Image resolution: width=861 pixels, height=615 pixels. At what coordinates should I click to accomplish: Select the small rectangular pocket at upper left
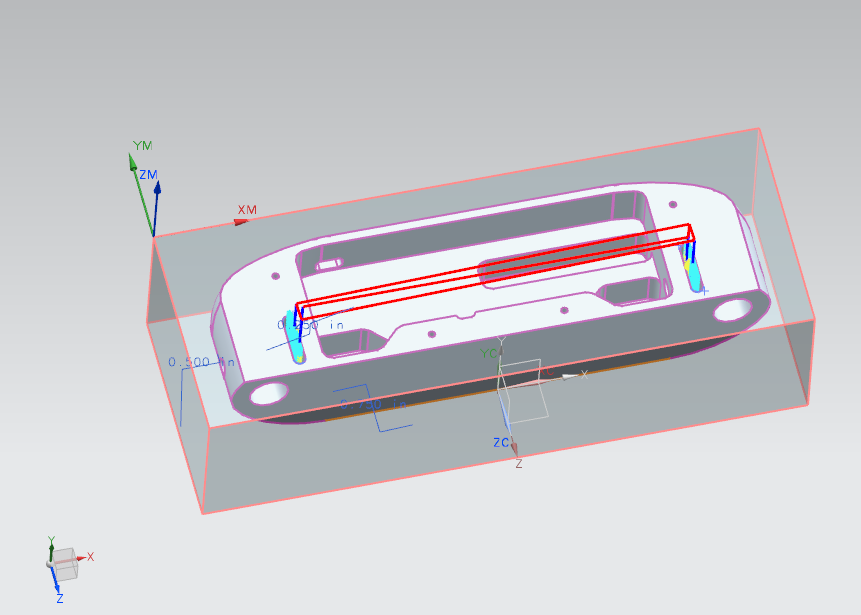(x=331, y=264)
